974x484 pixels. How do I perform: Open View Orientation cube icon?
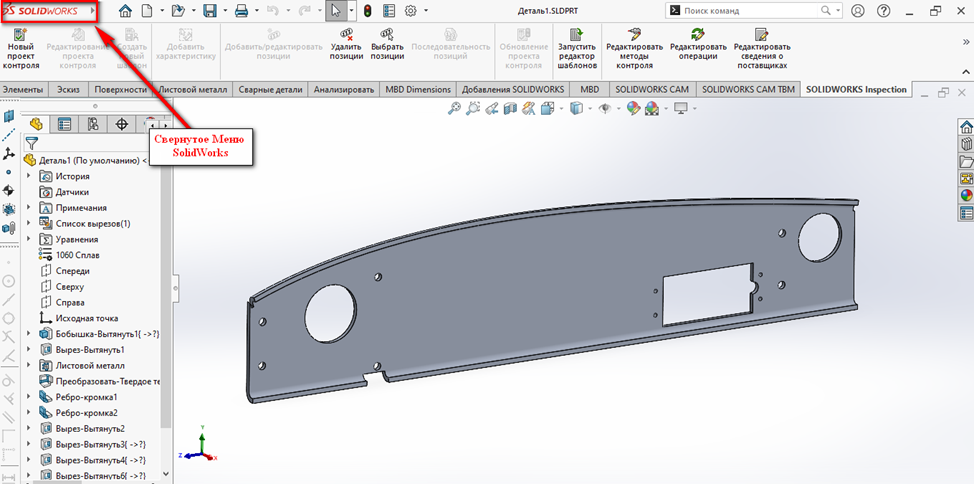[547, 109]
